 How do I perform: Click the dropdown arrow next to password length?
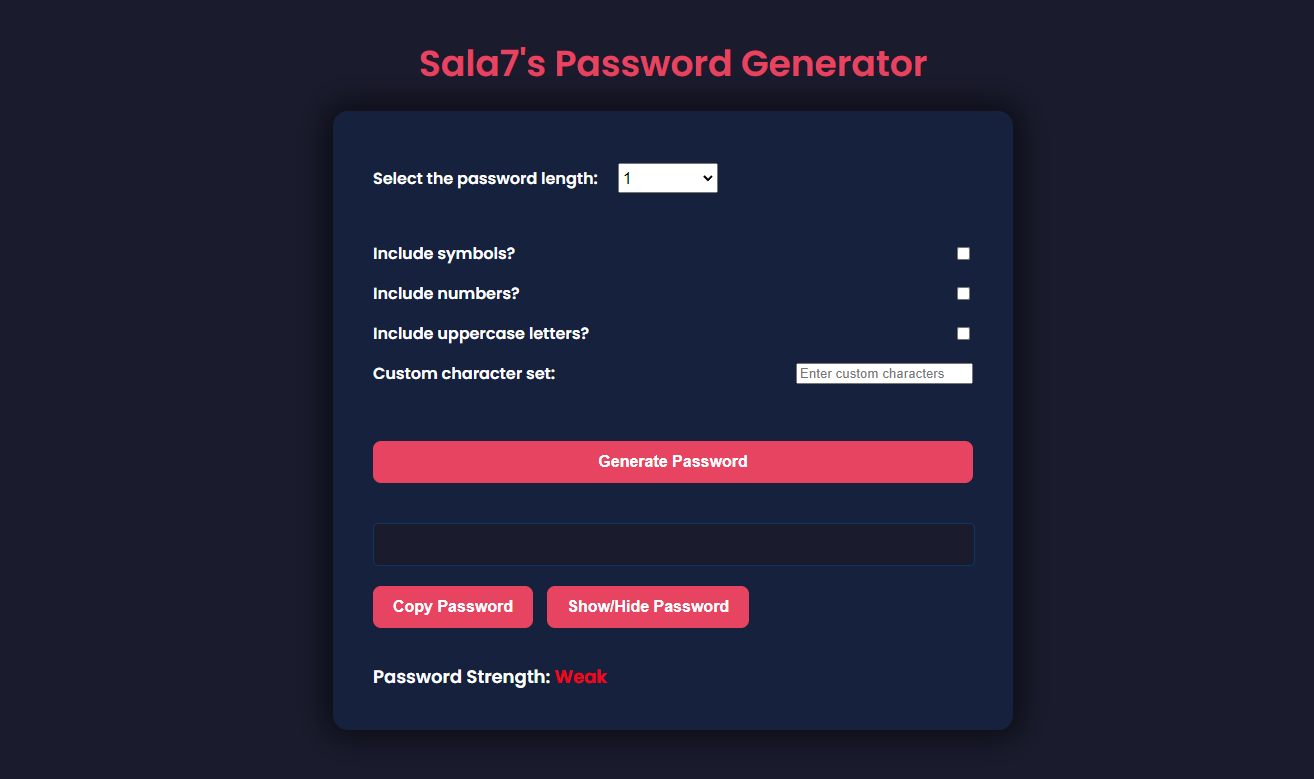[707, 178]
